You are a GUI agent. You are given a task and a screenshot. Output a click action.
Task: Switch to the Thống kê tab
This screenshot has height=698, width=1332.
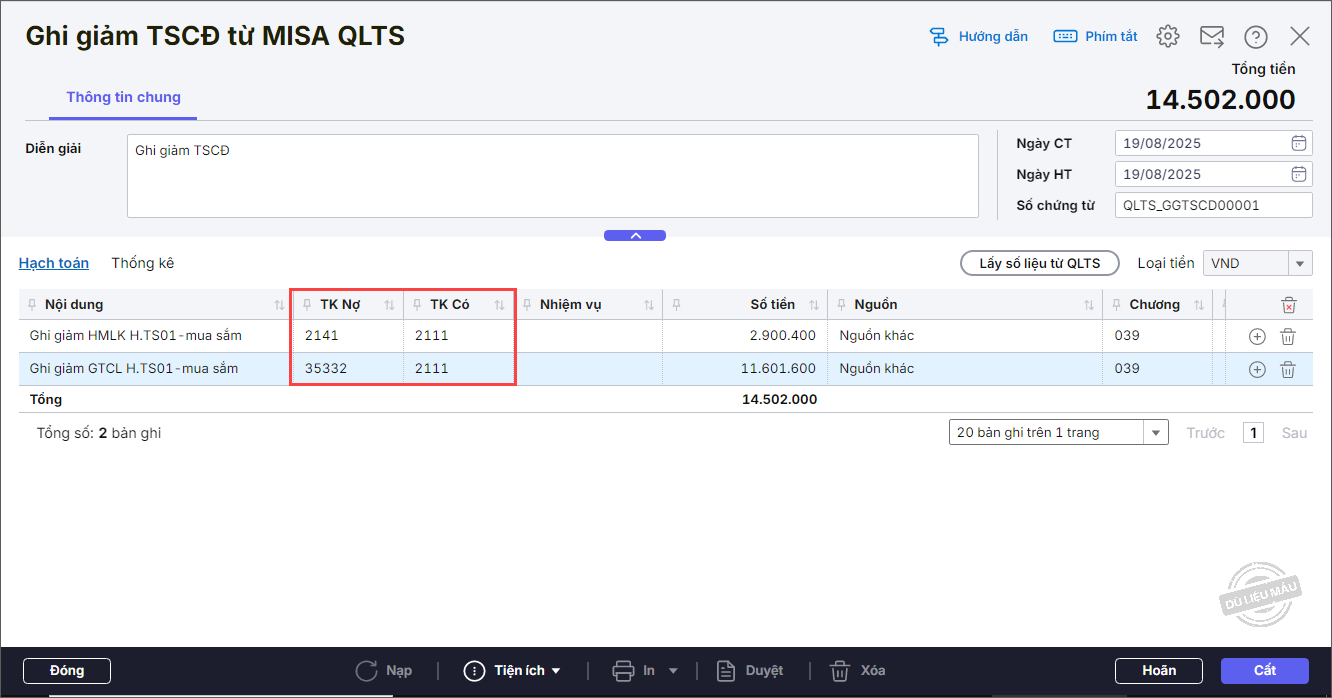point(143,263)
